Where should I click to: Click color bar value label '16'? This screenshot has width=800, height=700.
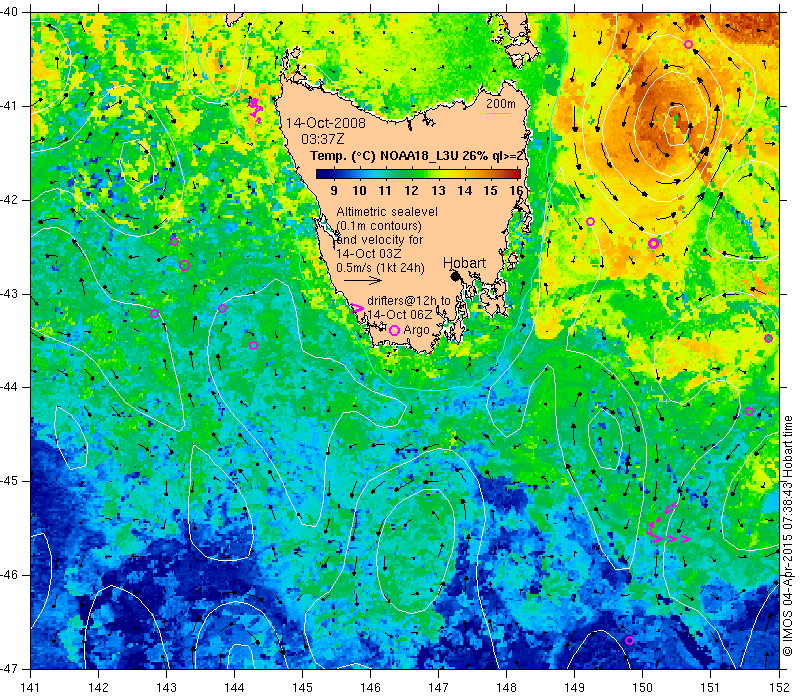(517, 191)
